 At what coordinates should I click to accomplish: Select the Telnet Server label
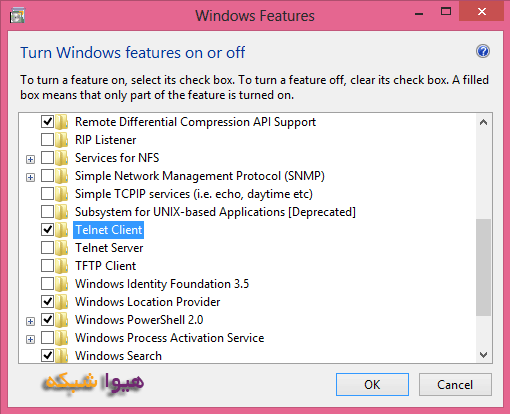pyautogui.click(x=109, y=248)
